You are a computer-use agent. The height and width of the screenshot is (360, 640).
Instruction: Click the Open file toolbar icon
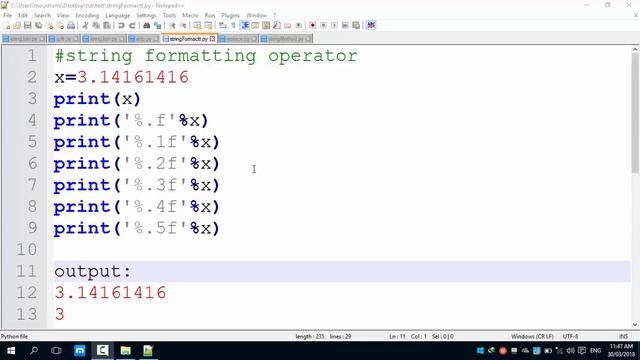pyautogui.click(x=17, y=25)
